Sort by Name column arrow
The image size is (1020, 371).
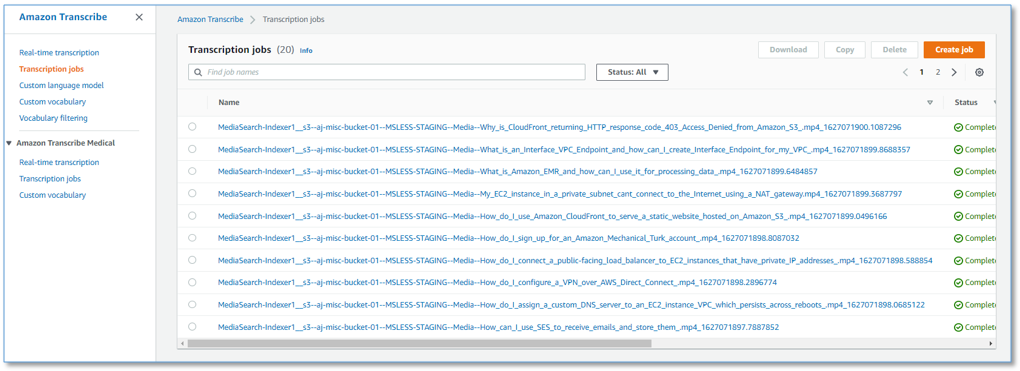point(930,102)
